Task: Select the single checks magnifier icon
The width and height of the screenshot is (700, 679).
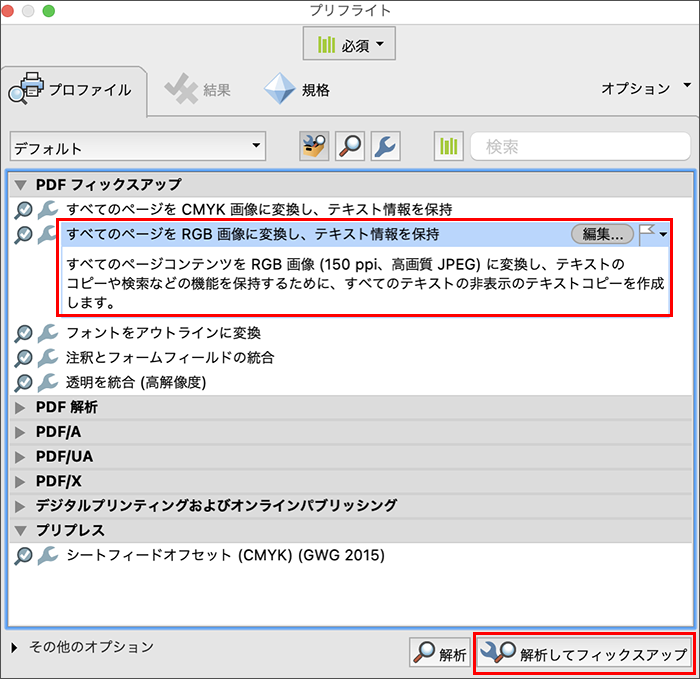Action: click(351, 146)
